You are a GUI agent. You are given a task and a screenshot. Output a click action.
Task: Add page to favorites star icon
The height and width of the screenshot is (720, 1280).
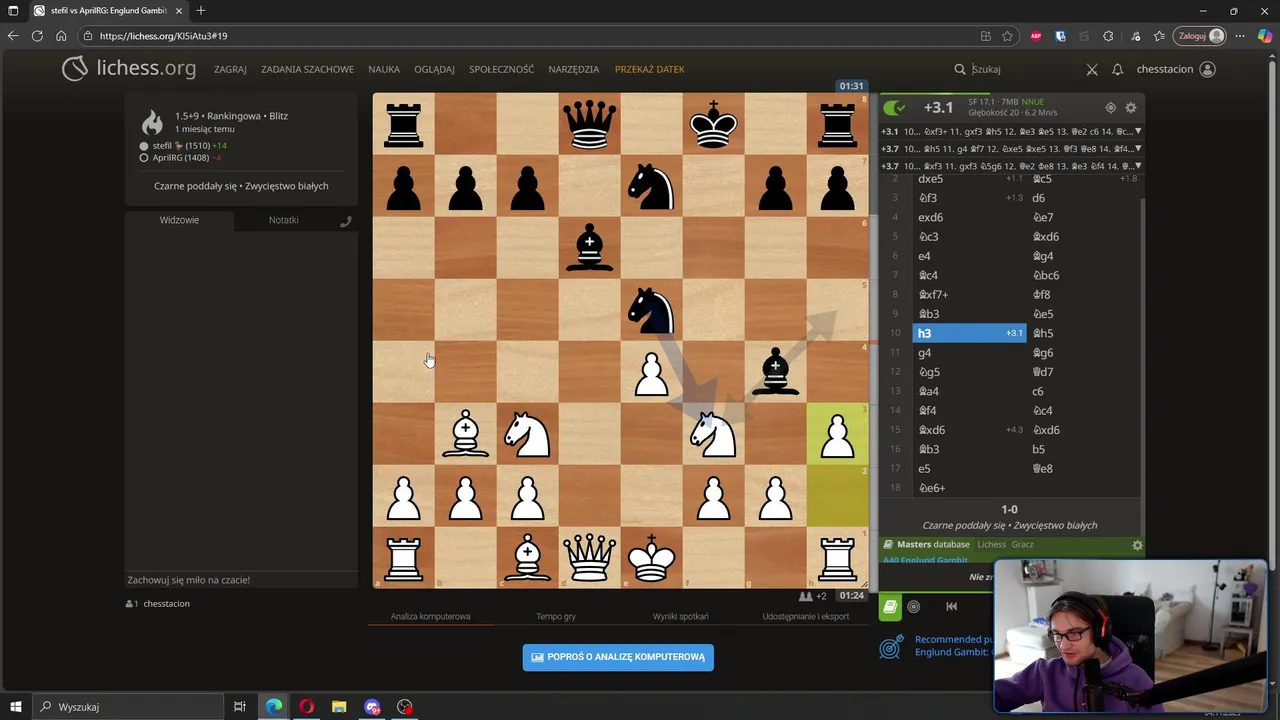1007,36
